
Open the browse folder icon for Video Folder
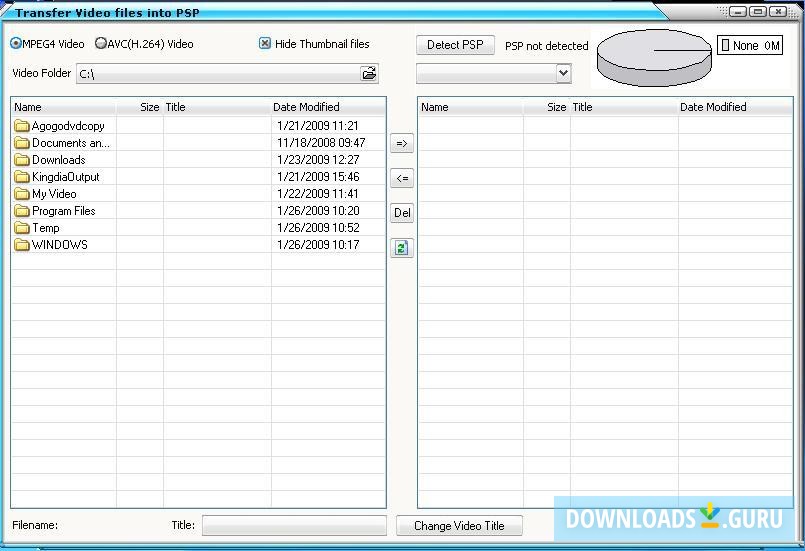[x=369, y=73]
